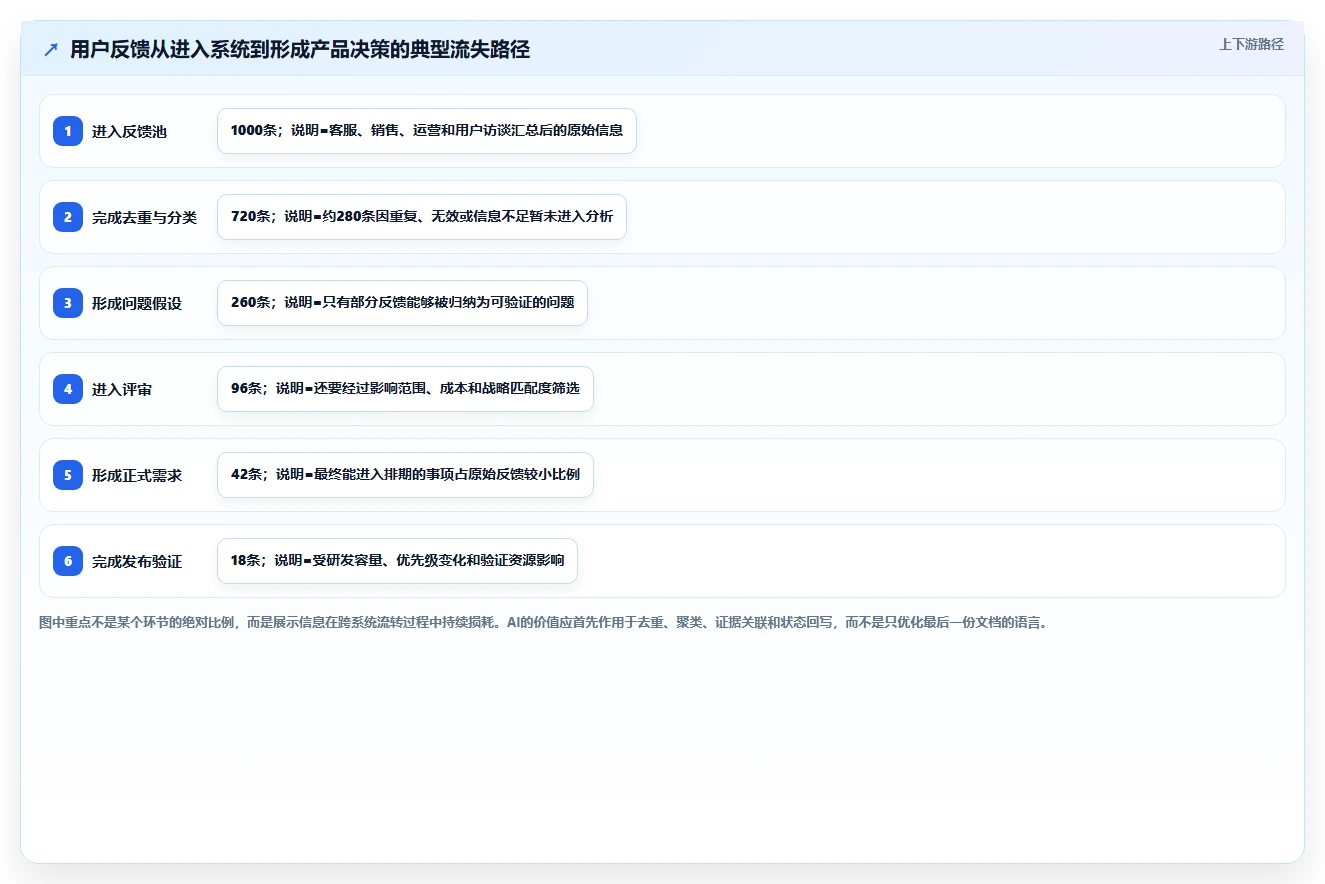This screenshot has height=884, width=1325.
Task: Select the 形成正式需求 stage label
Action: [x=137, y=475]
